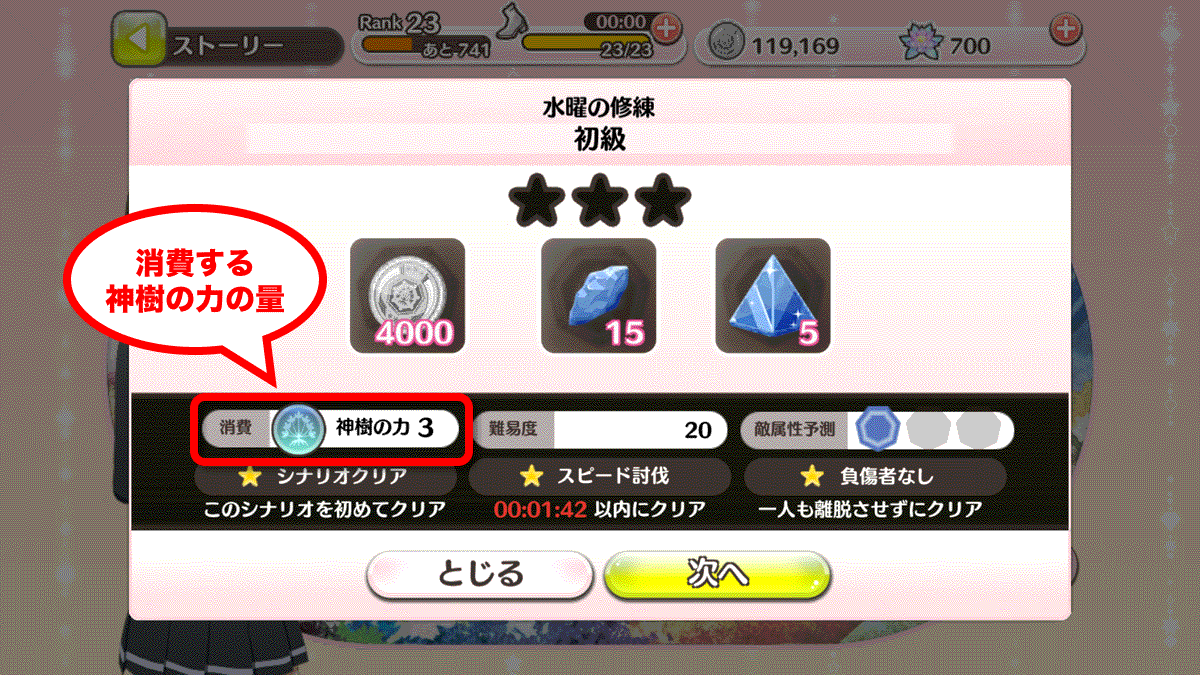
Task: Buy more gems via red plus
Action: (x=1066, y=29)
